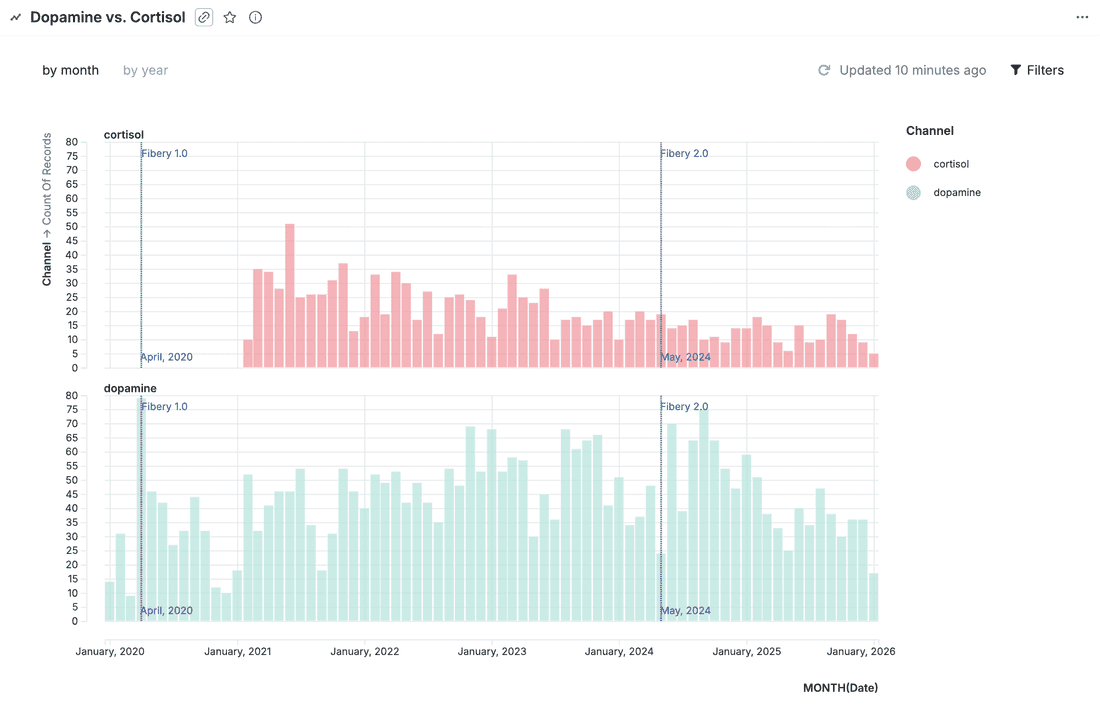Copy the report link via chain icon
This screenshot has height=721, width=1100.
(x=204, y=17)
